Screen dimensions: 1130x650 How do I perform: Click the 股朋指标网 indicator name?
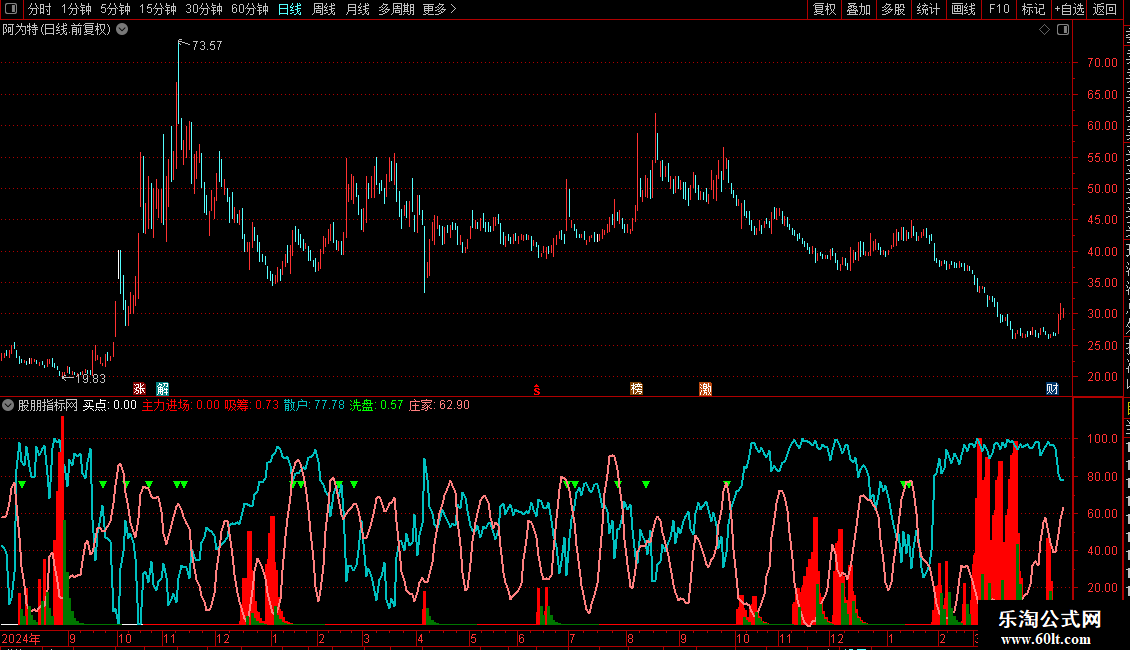(x=48, y=405)
